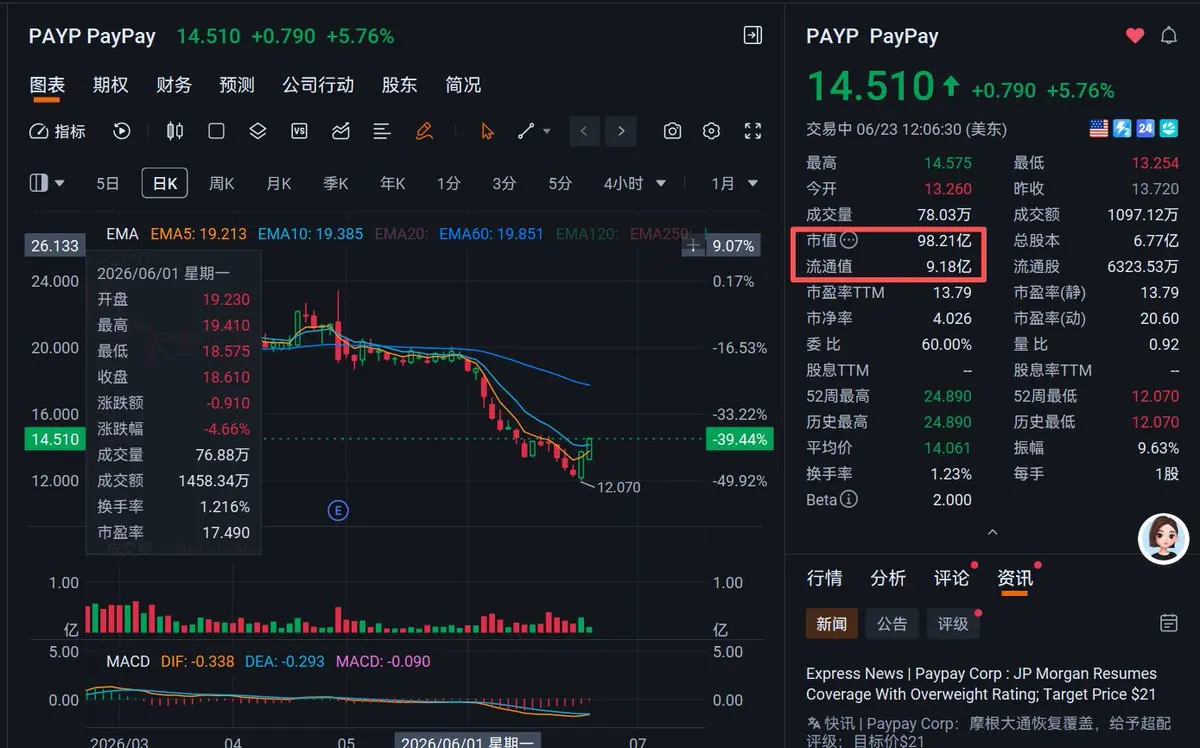
Task: Switch to the 分析 analysis tab
Action: [888, 578]
